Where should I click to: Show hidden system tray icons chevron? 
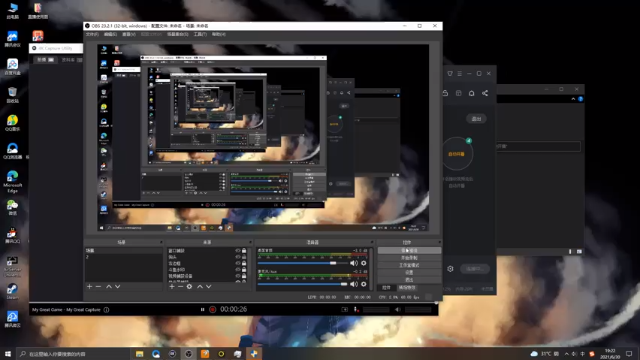[567, 354]
